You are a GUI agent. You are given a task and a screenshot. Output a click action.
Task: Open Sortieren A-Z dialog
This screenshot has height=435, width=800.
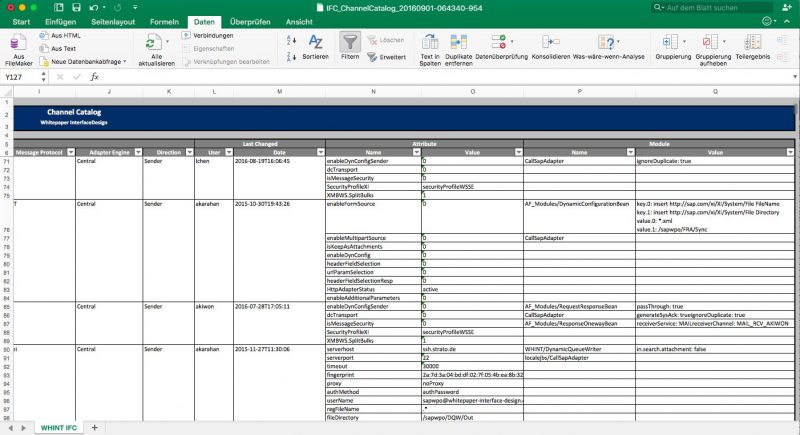point(315,42)
